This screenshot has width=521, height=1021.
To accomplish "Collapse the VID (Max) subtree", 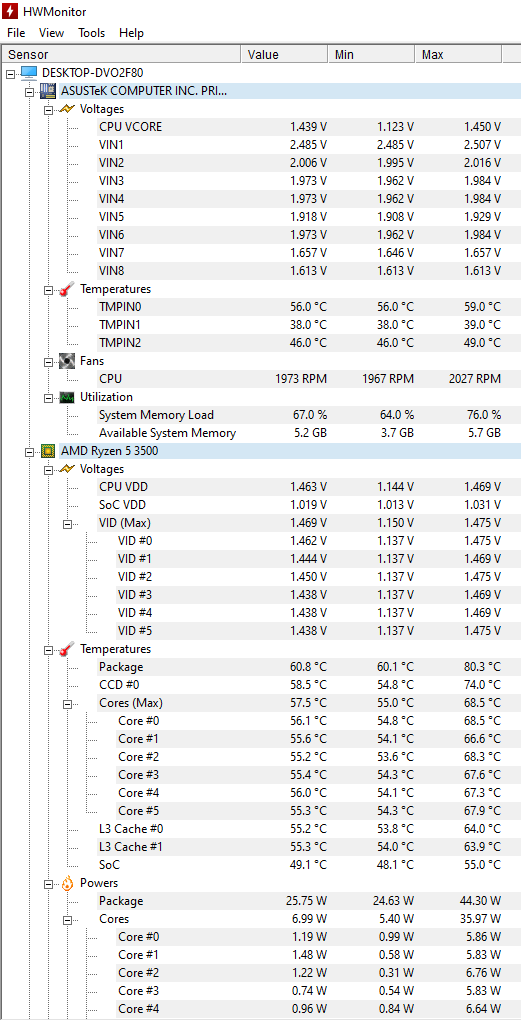I will [x=67, y=523].
